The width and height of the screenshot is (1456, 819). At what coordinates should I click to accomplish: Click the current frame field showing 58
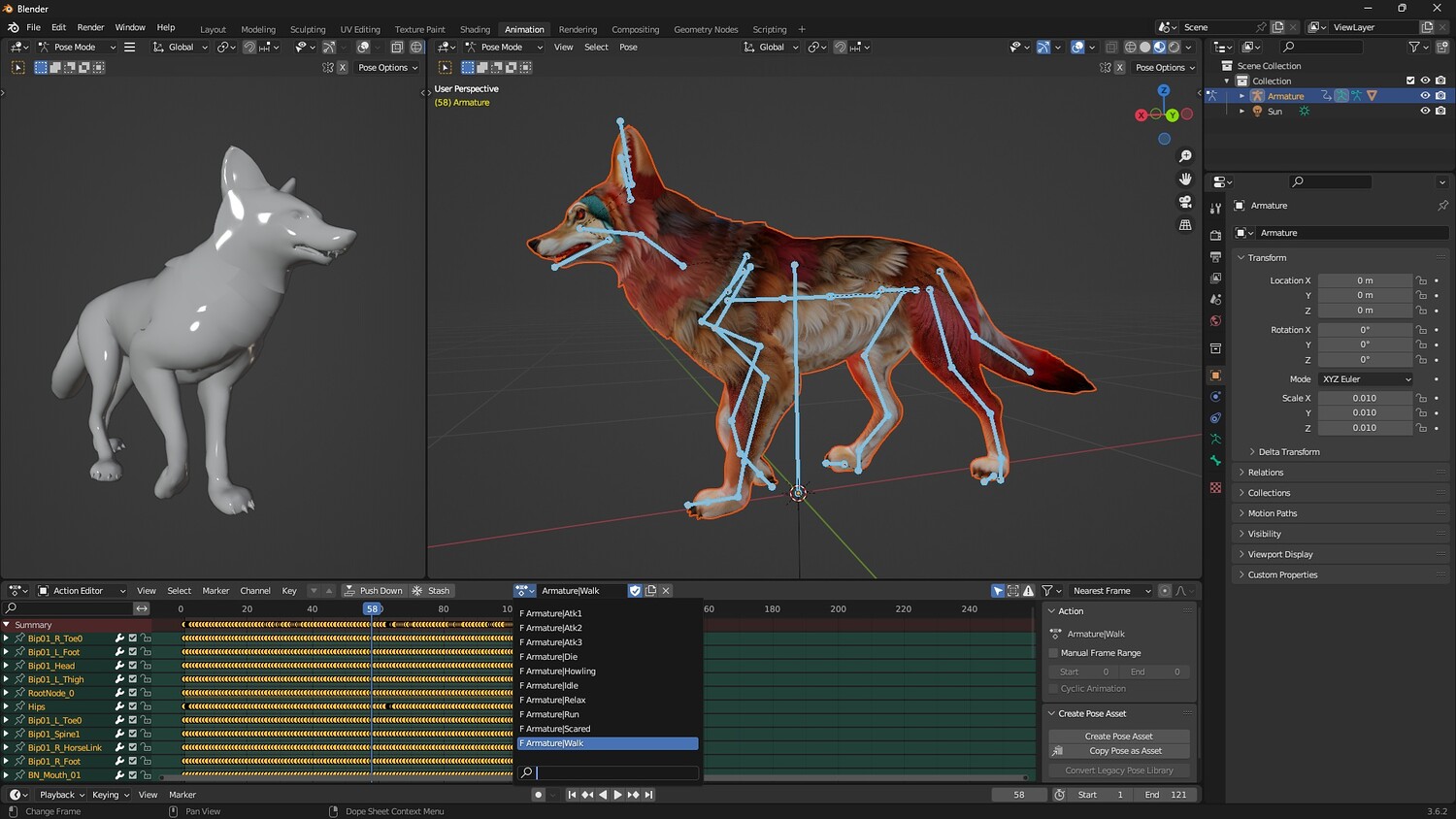click(1019, 795)
